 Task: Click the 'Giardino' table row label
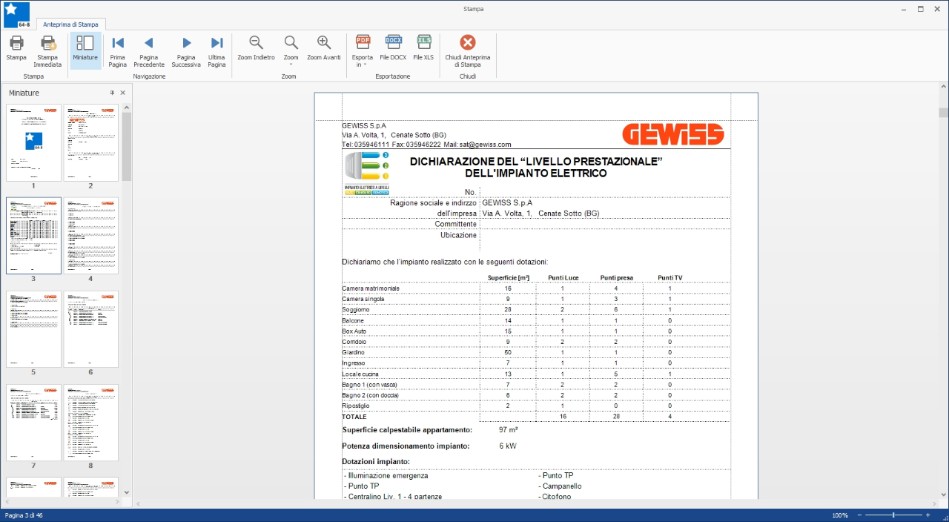click(x=353, y=352)
